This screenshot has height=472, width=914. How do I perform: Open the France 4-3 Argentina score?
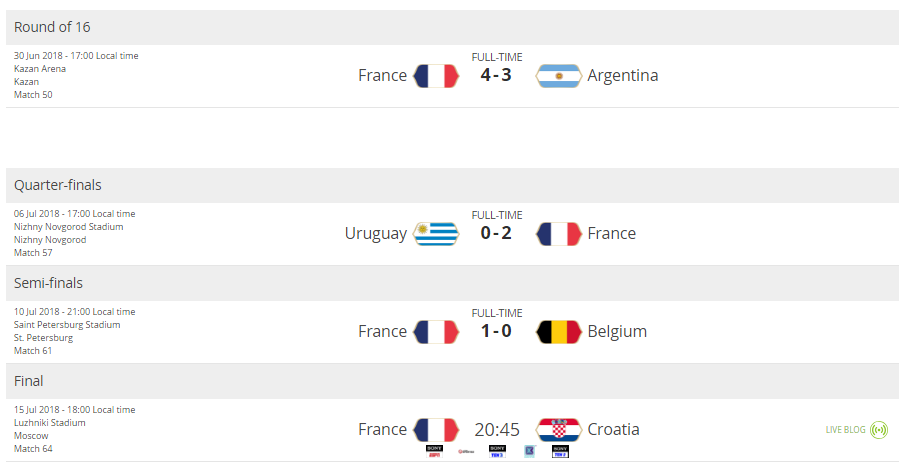click(x=496, y=75)
